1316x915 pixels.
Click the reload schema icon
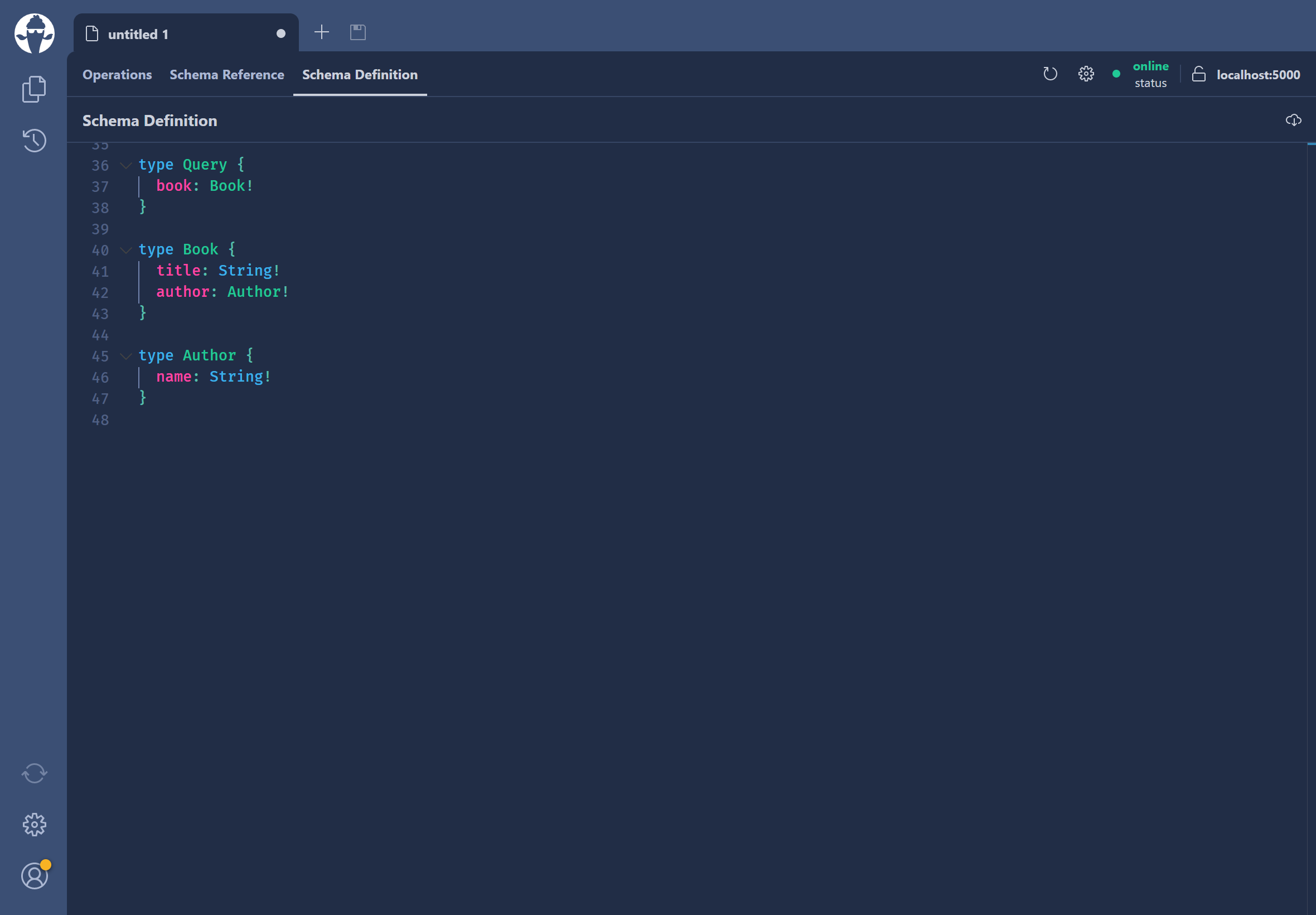(1049, 74)
